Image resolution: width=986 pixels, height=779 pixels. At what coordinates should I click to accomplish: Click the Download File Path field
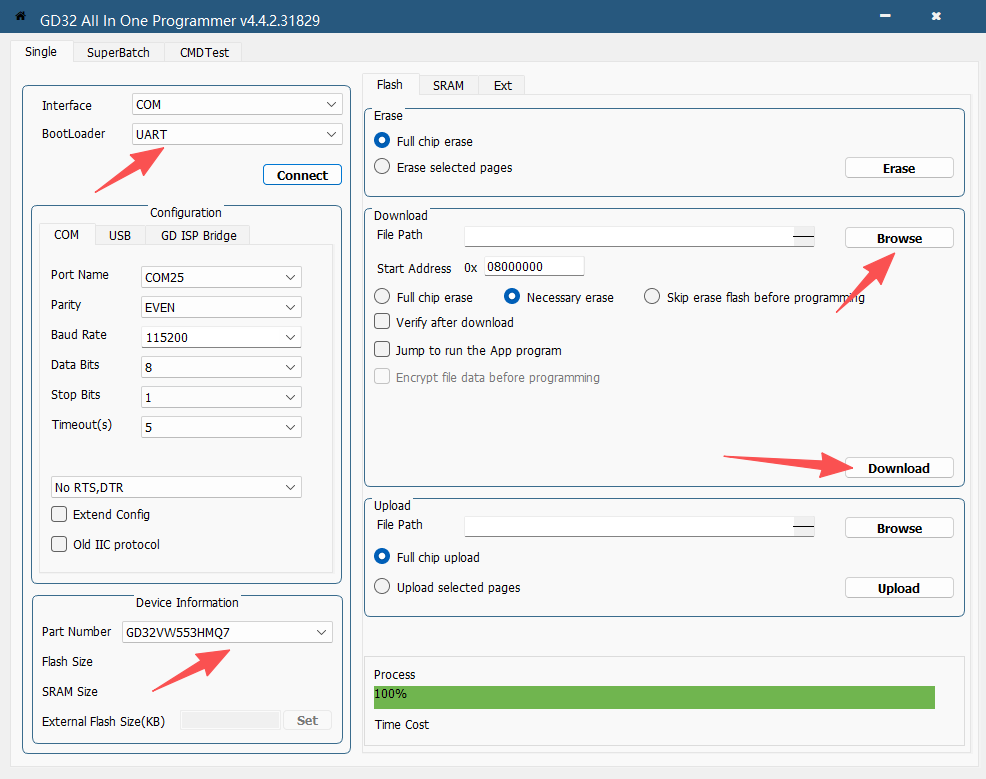pos(629,237)
